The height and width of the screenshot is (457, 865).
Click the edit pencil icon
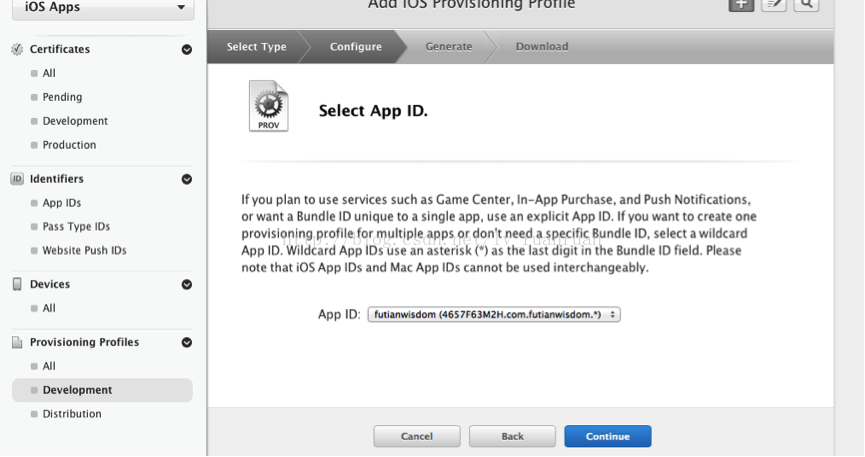pyautogui.click(x=773, y=4)
